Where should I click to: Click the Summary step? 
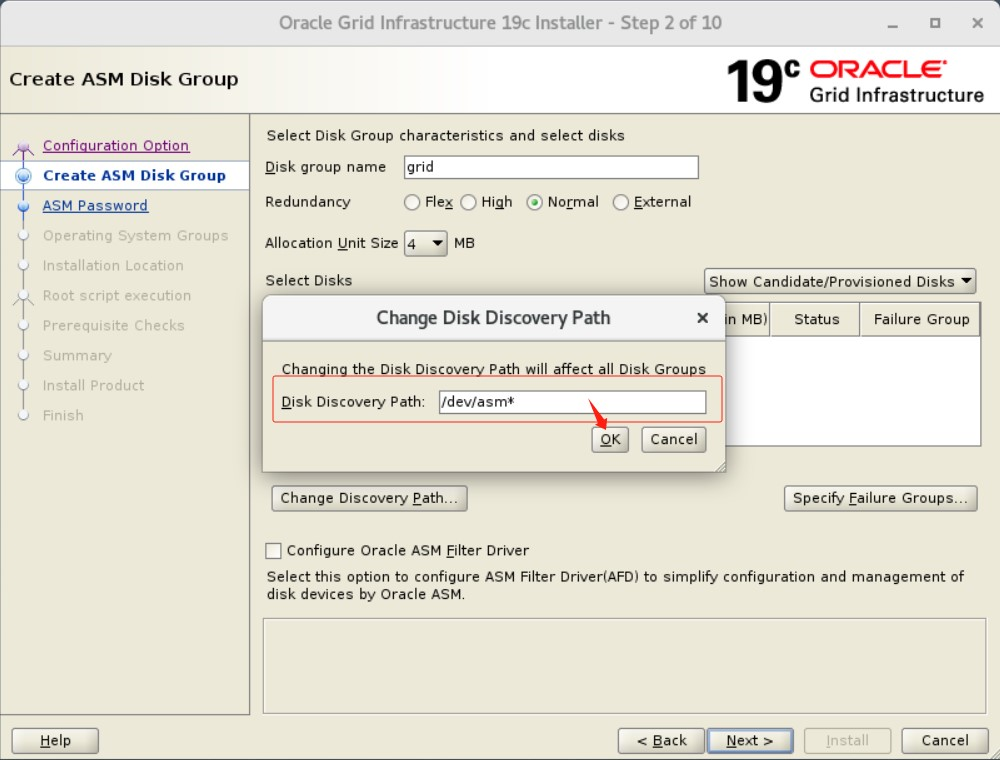(x=77, y=355)
